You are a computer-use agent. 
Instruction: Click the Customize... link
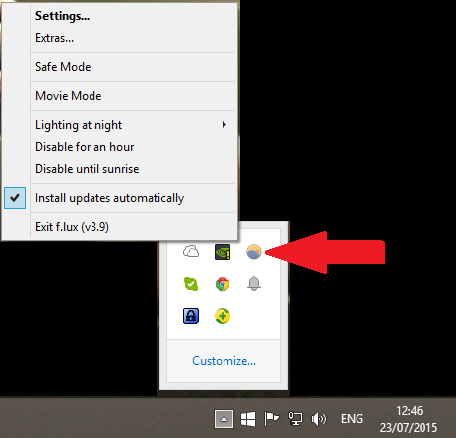pos(224,361)
